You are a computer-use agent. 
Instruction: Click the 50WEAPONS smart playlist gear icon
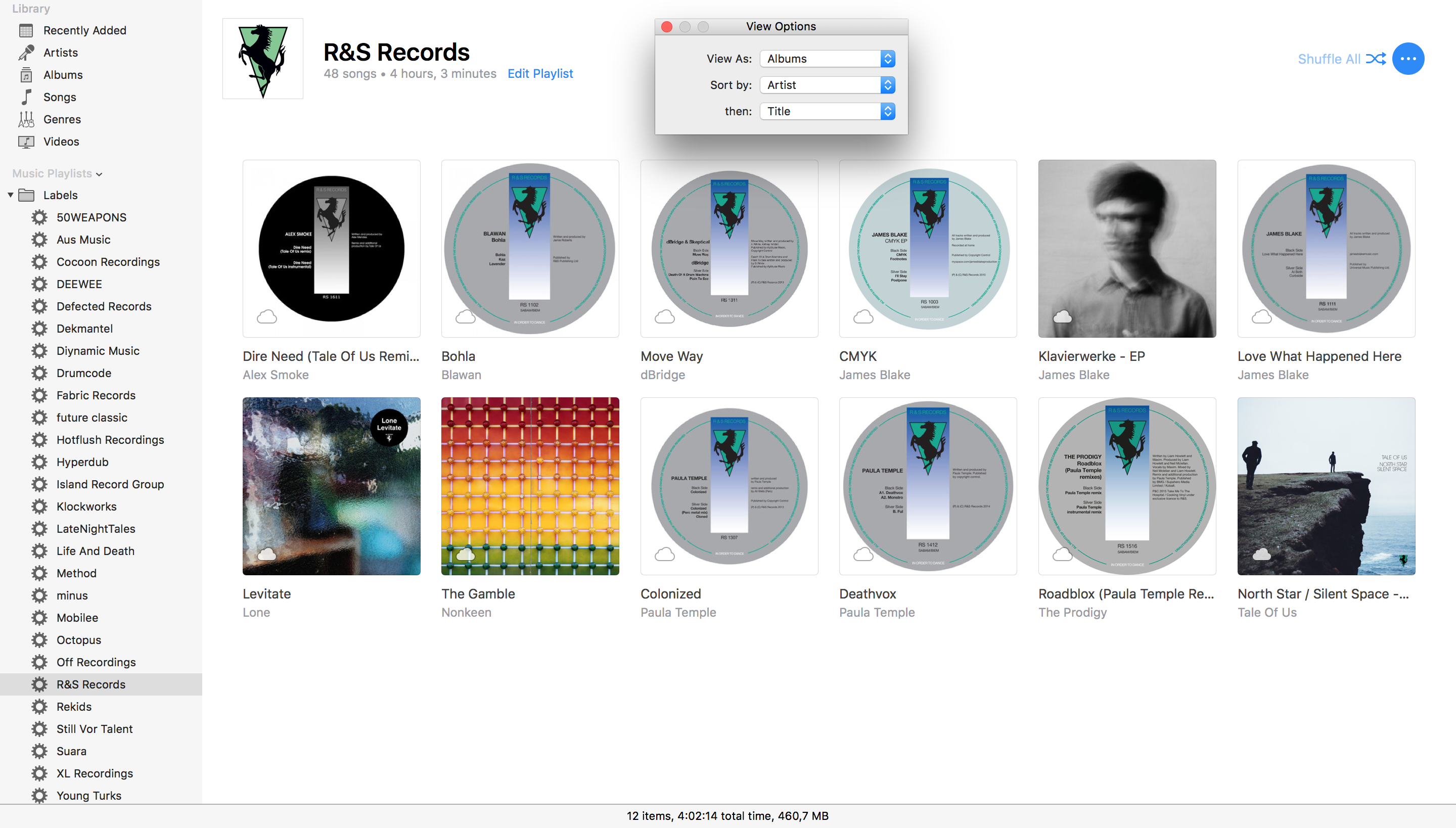[39, 217]
